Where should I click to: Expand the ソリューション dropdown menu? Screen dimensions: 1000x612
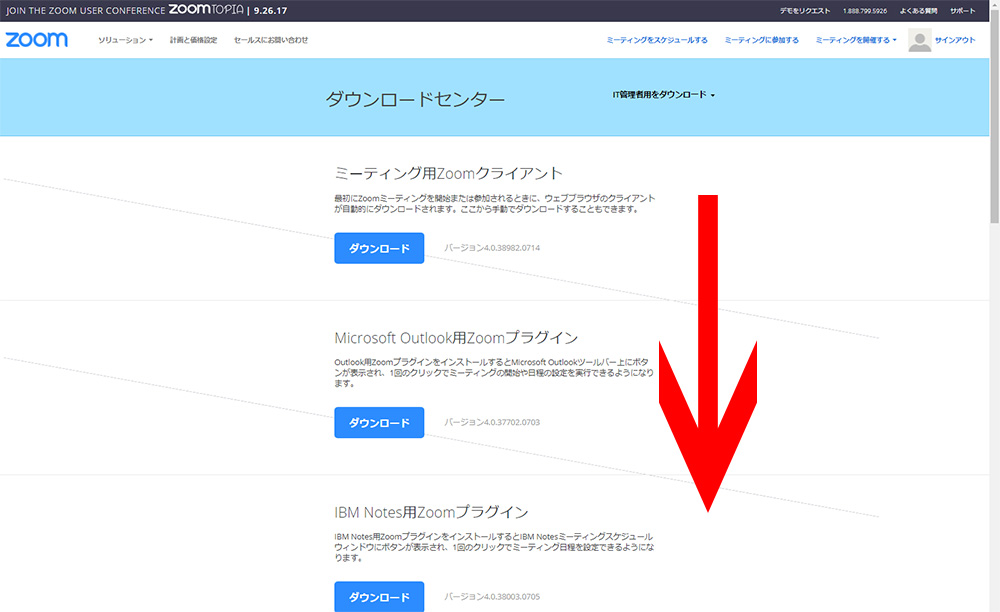click(125, 40)
